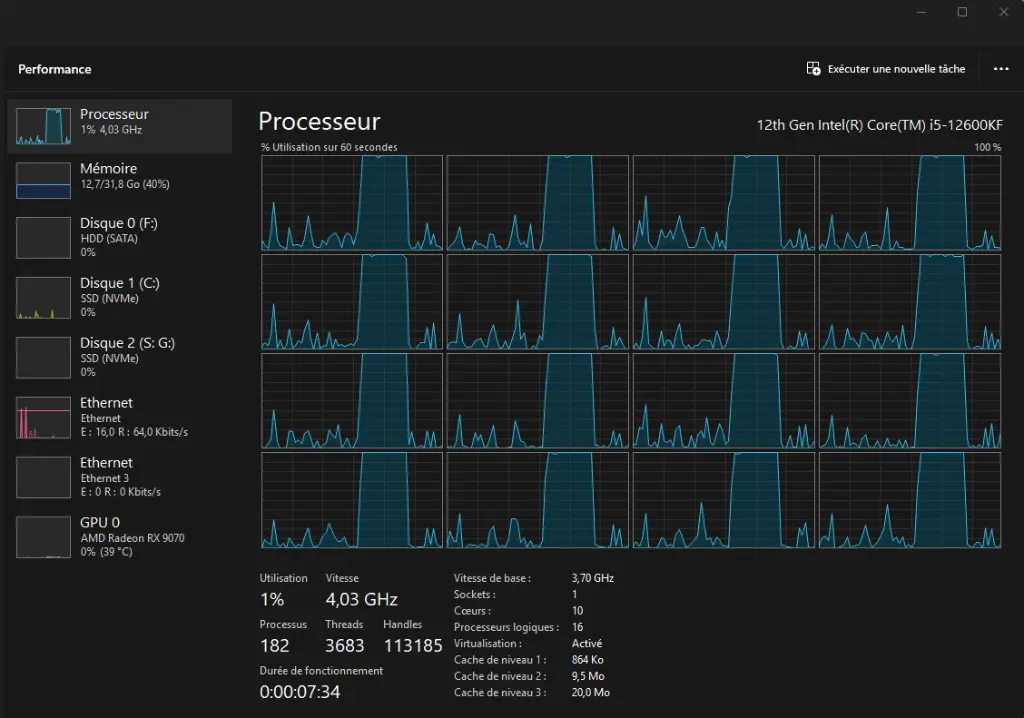Image resolution: width=1024 pixels, height=718 pixels.
Task: Click the 12th Gen Intel Core i5-12600KF label
Action: [x=879, y=125]
